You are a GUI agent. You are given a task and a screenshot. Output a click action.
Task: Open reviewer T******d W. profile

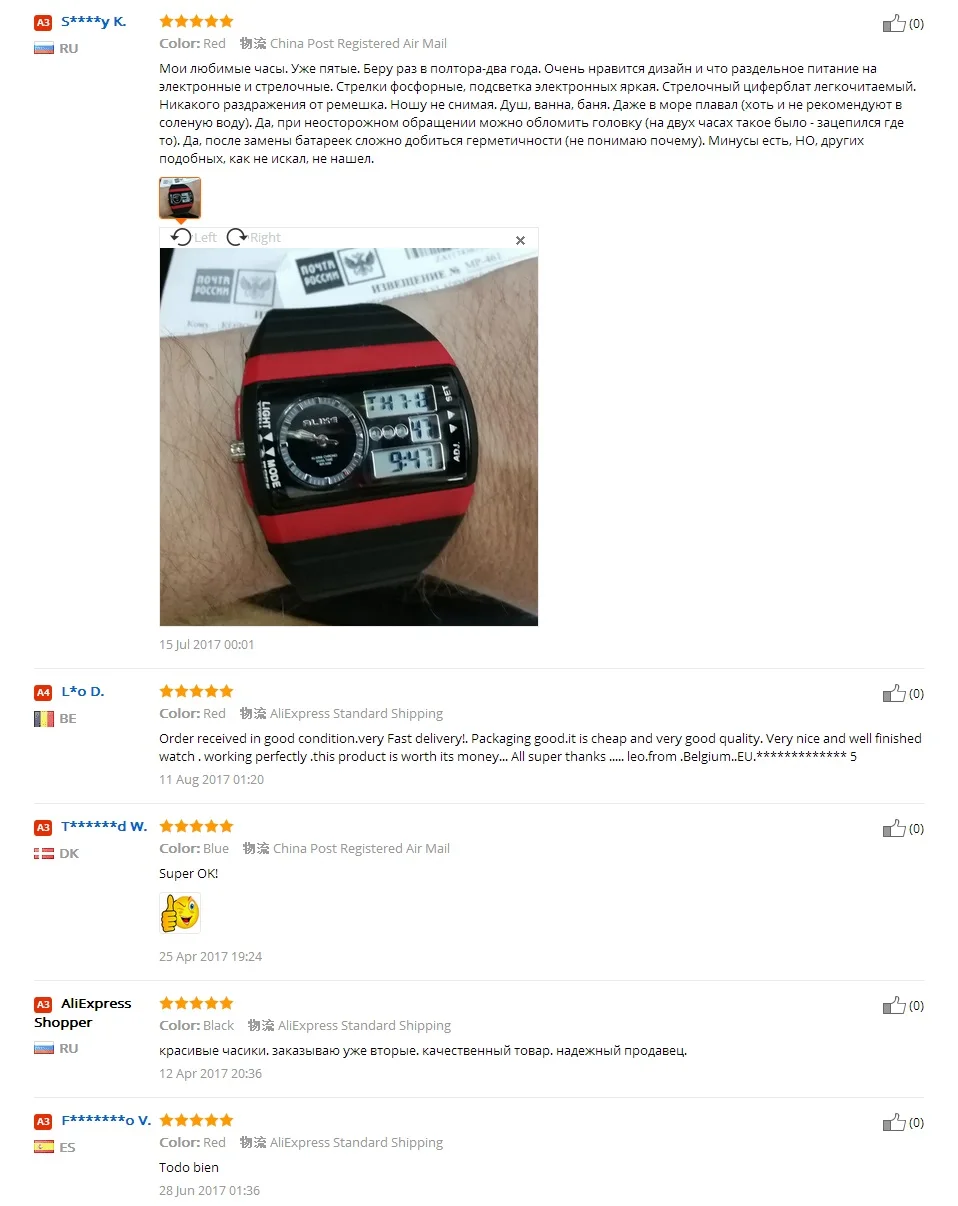(x=104, y=826)
